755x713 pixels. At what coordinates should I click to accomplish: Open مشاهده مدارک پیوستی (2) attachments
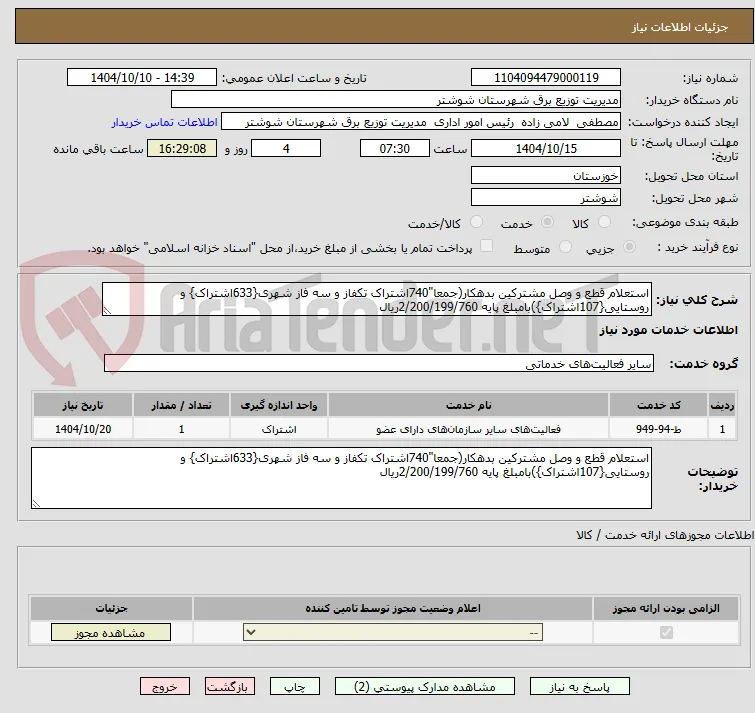tap(425, 687)
